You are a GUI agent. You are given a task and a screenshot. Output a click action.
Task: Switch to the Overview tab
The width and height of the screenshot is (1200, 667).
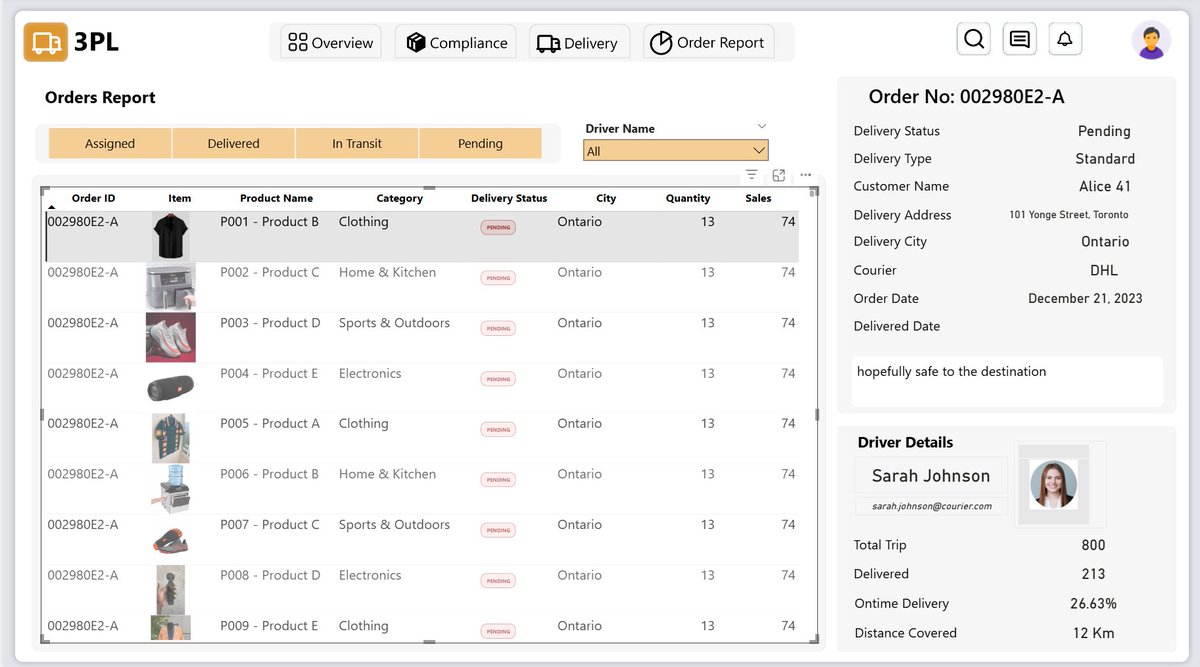pos(329,42)
